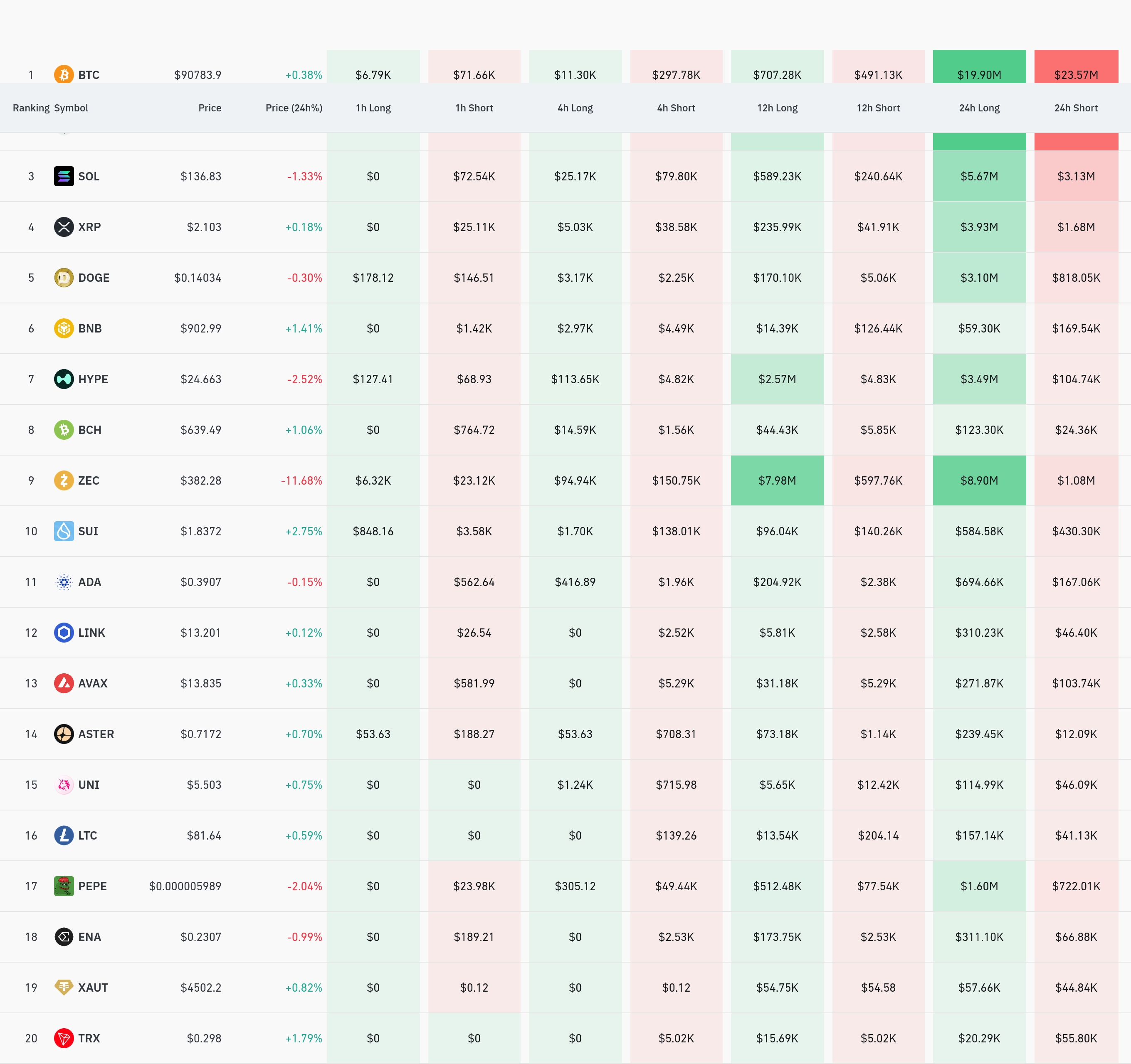Screen dimensions: 1131x1064
Task: Click the HYPE token icon
Action: pos(64,379)
